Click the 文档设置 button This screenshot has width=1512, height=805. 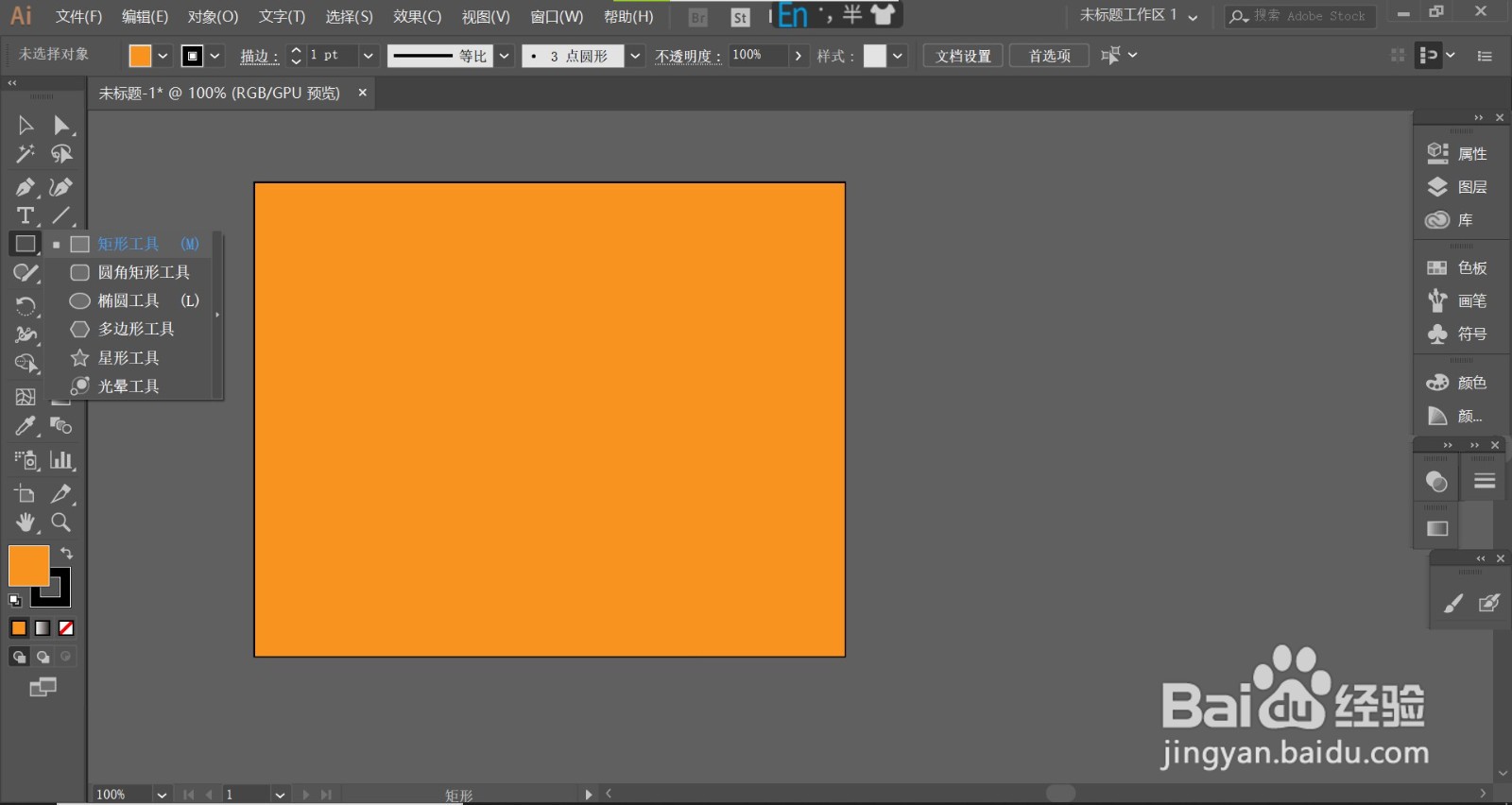(963, 56)
